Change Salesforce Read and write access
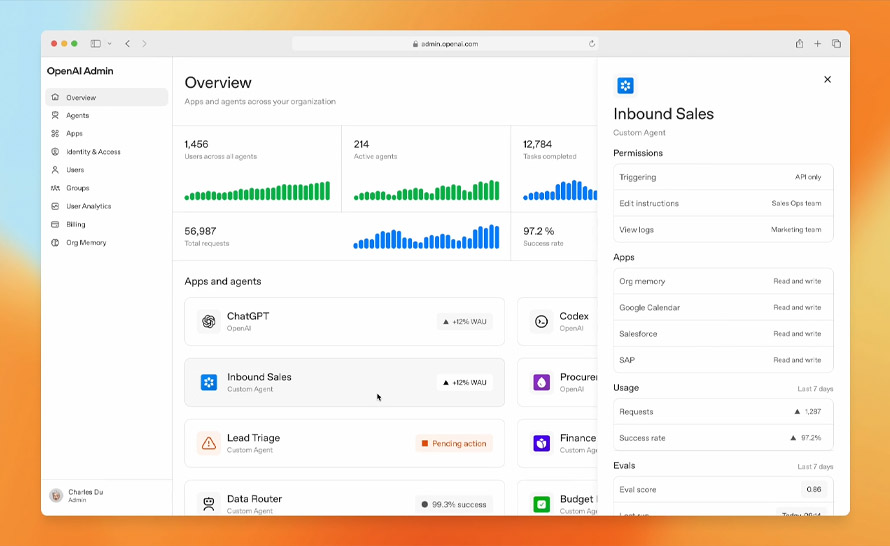This screenshot has width=890, height=546. 796,334
